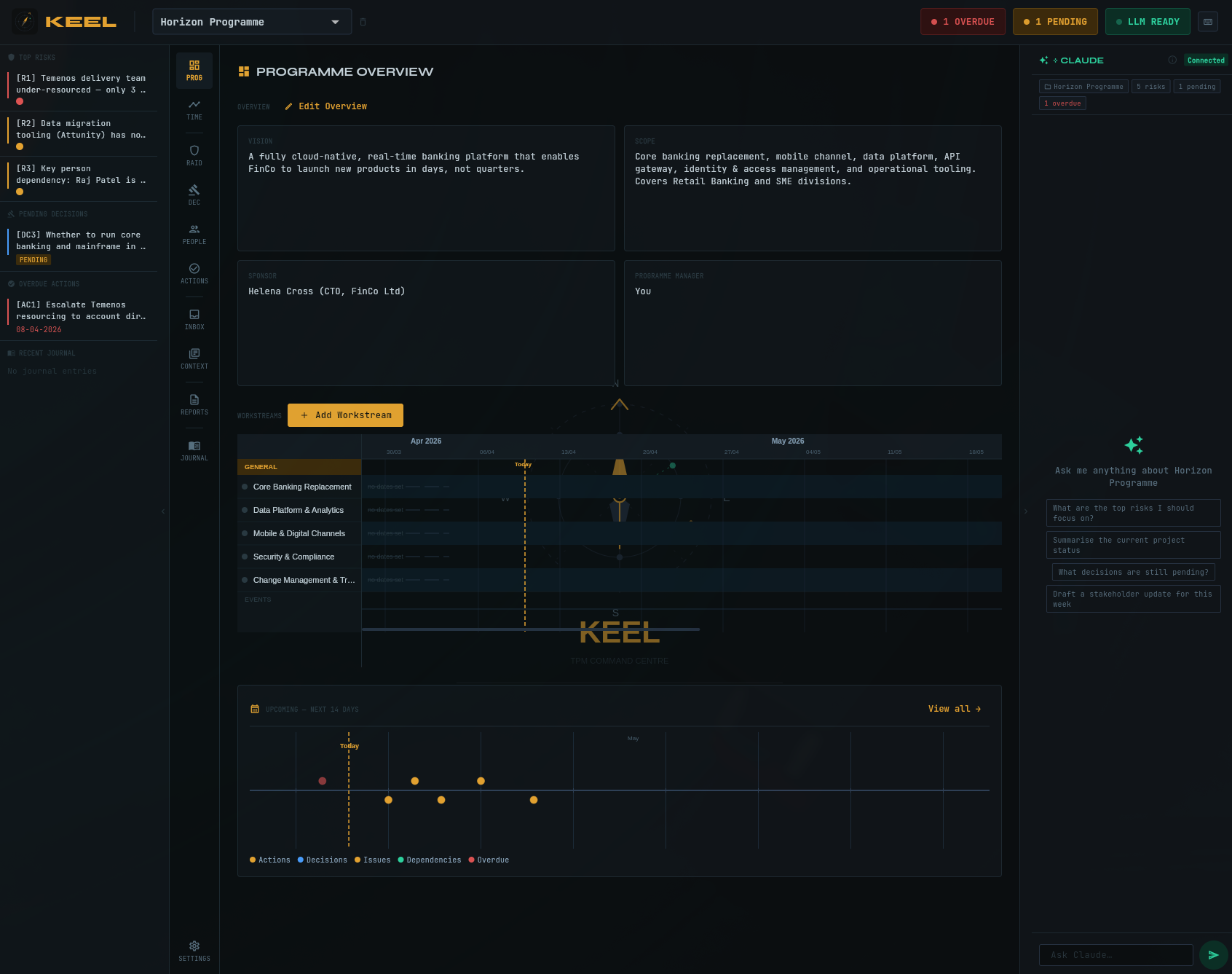This screenshot has width=1232, height=974.
Task: Open the ACTIONS tracker
Action: (194, 274)
